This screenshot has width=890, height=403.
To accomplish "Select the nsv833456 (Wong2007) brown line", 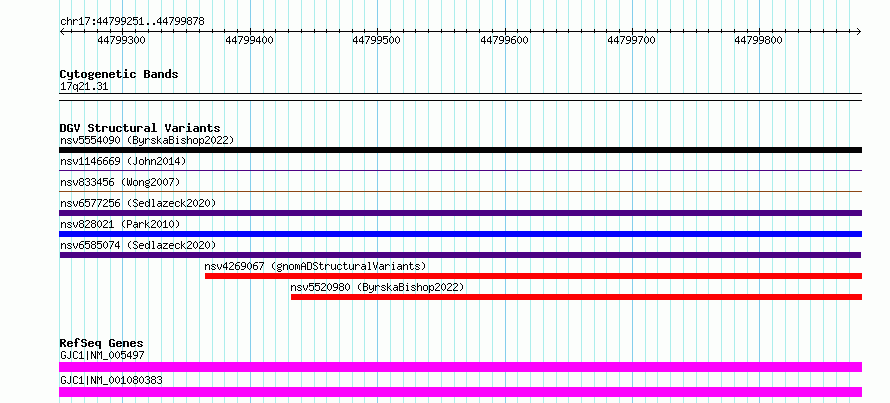I will point(460,191).
